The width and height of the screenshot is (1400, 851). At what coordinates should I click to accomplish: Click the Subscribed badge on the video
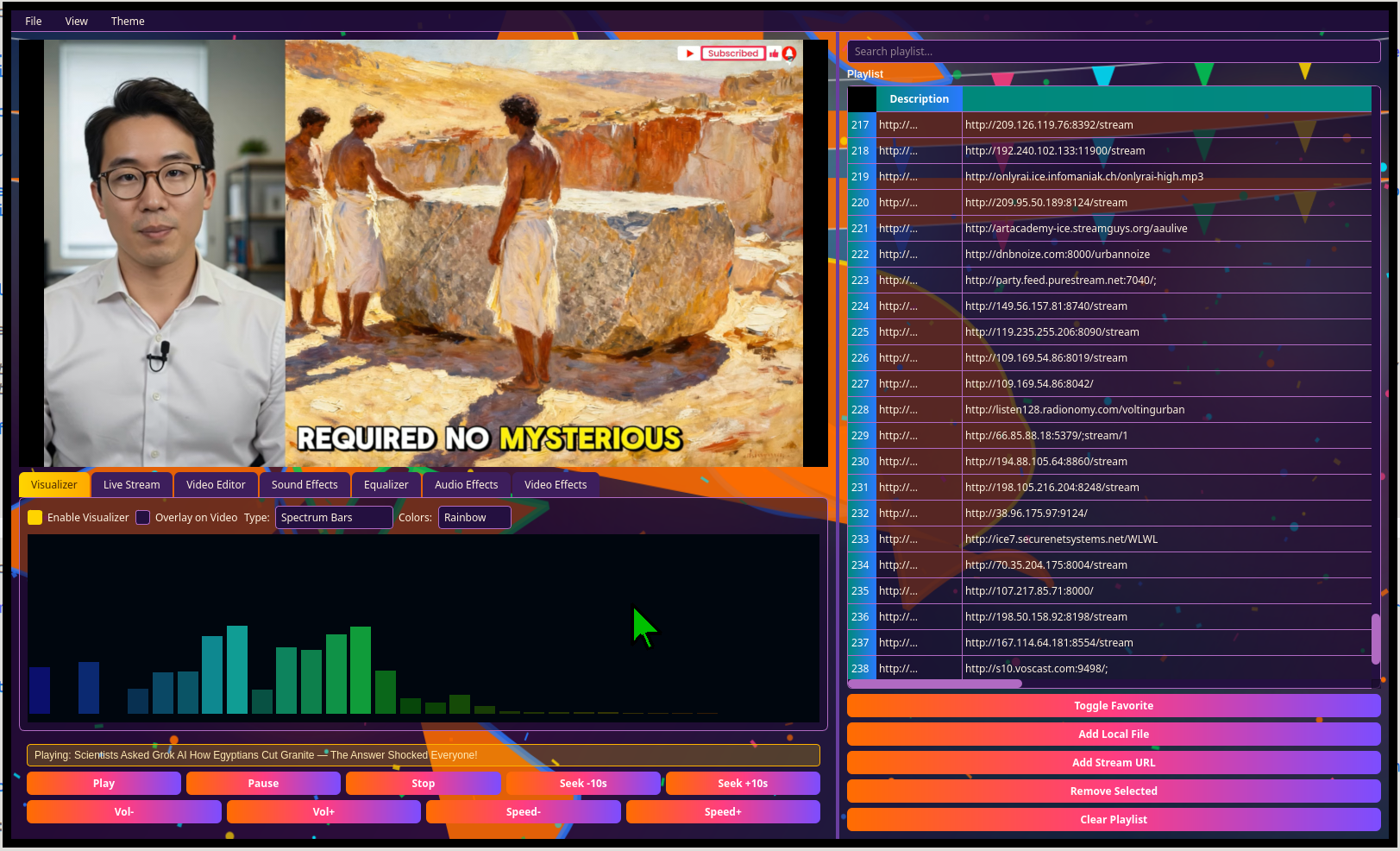click(733, 54)
